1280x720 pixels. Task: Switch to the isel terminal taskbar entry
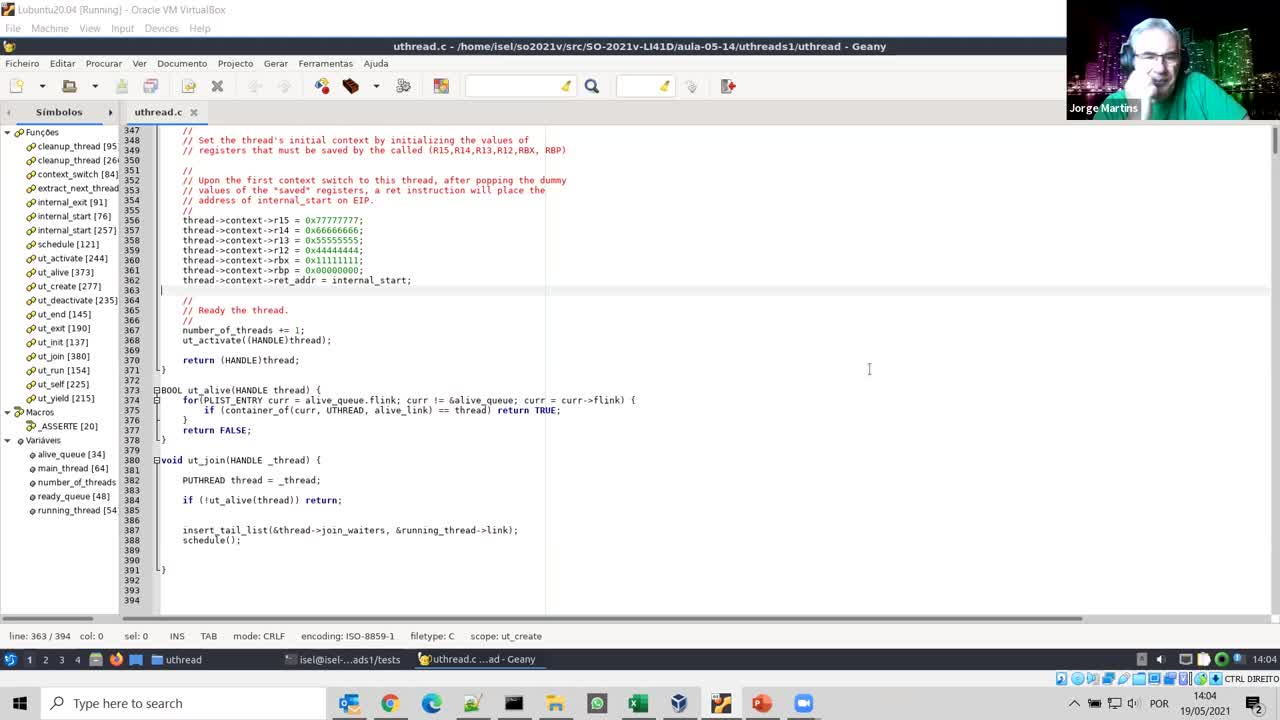[x=342, y=659]
